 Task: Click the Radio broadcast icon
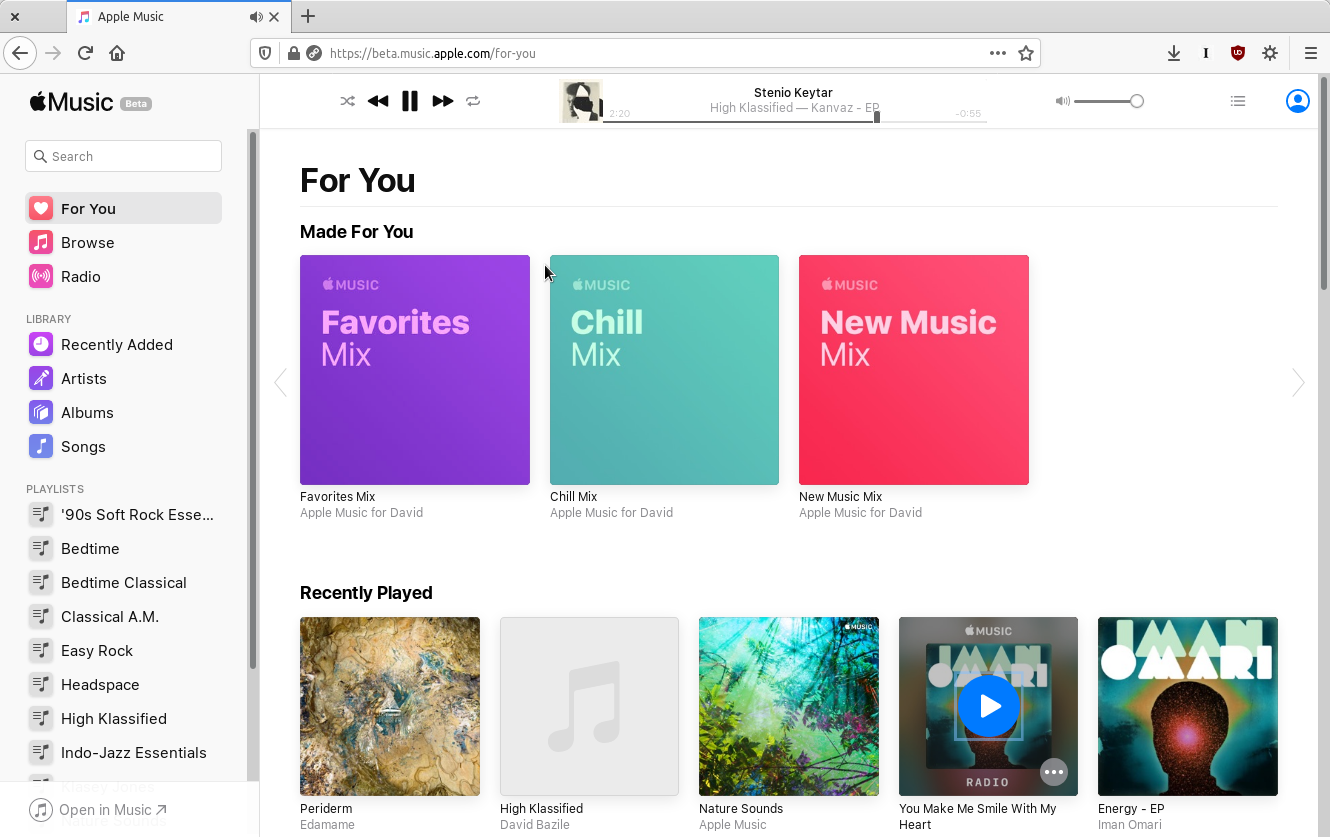[x=40, y=276]
